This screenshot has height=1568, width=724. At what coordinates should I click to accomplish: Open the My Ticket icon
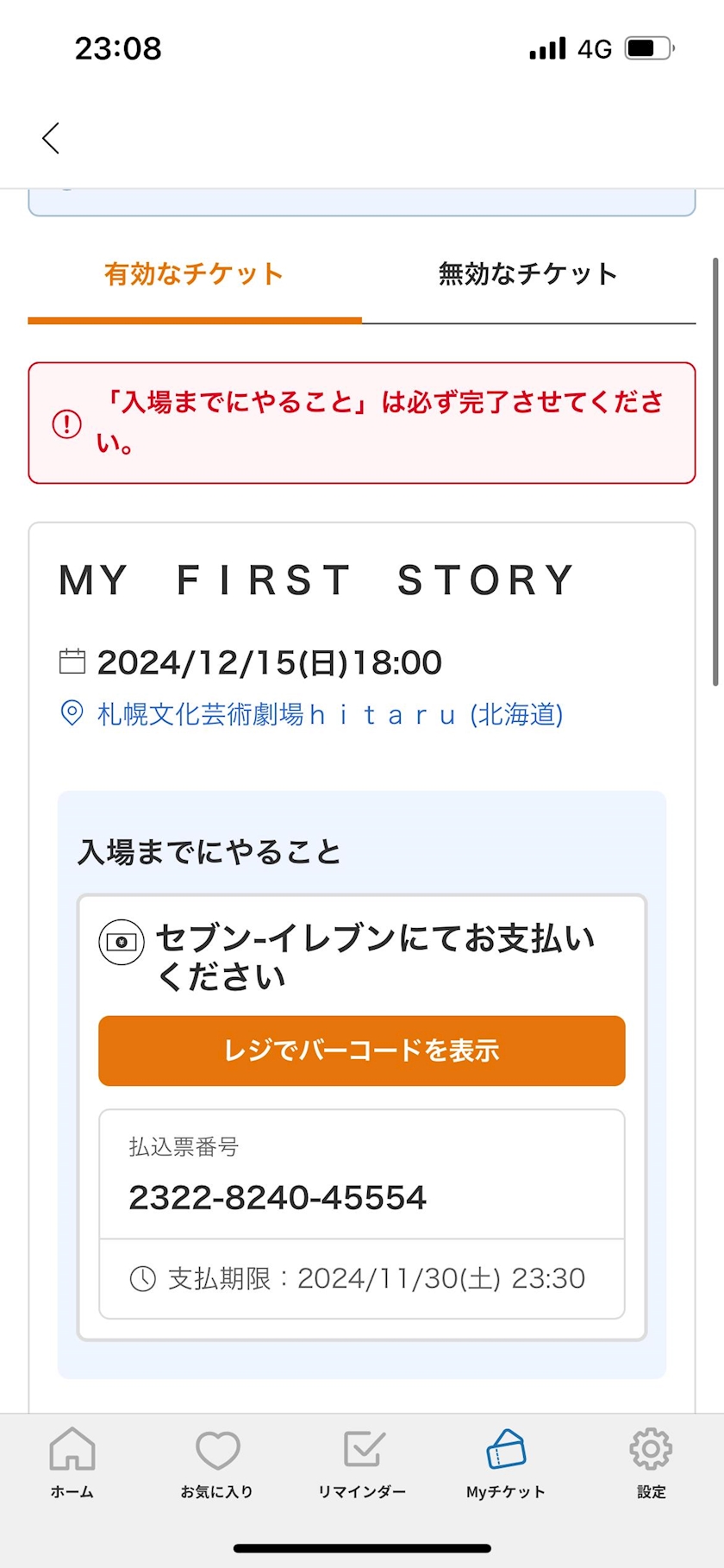pos(506,1449)
